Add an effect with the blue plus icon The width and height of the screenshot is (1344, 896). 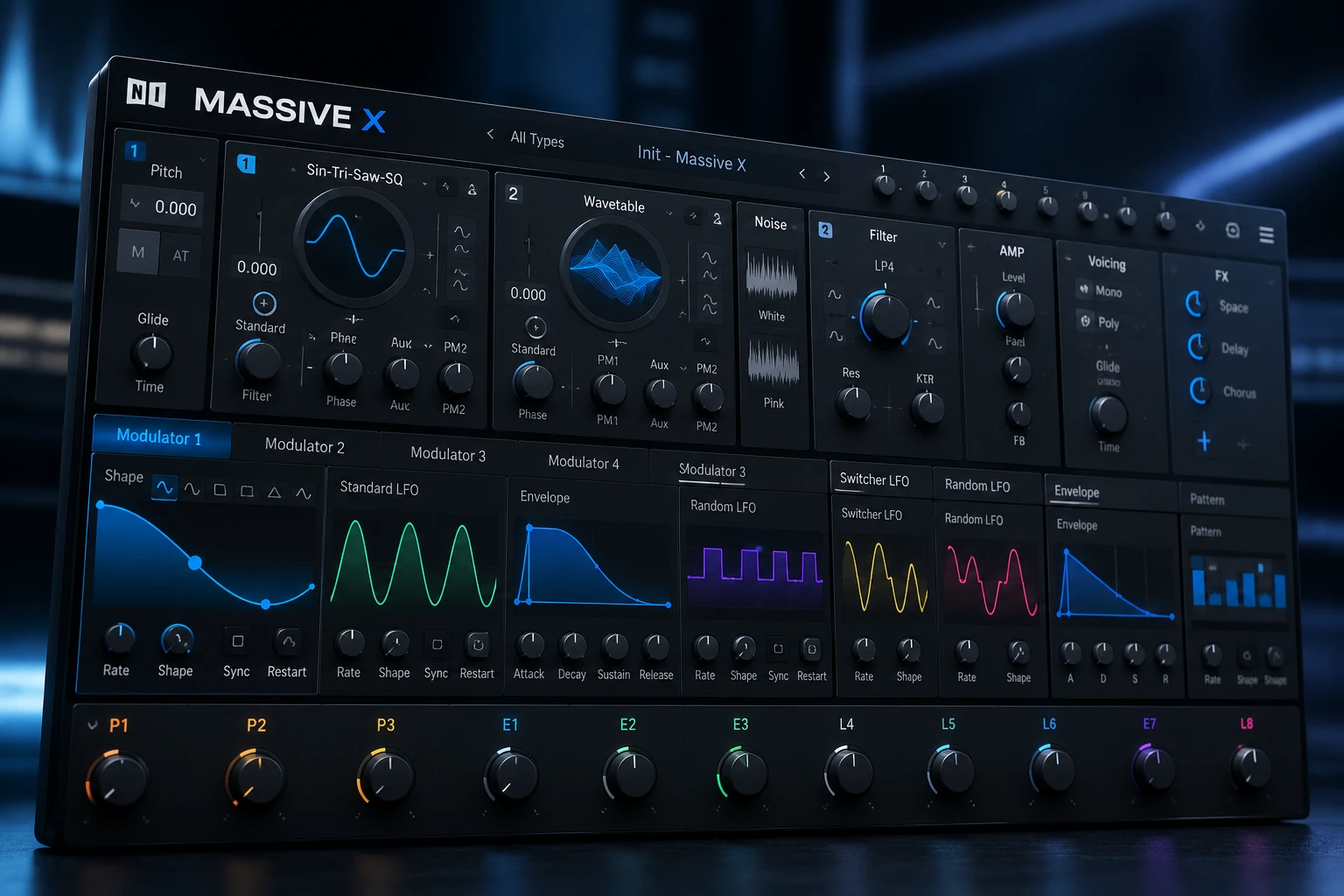(1204, 441)
